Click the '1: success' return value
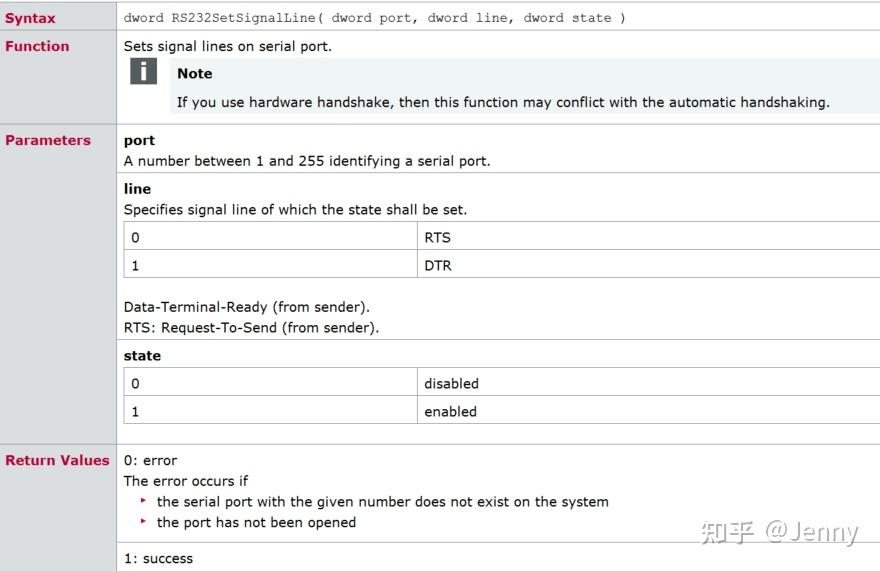880x571 pixels. coord(158,558)
